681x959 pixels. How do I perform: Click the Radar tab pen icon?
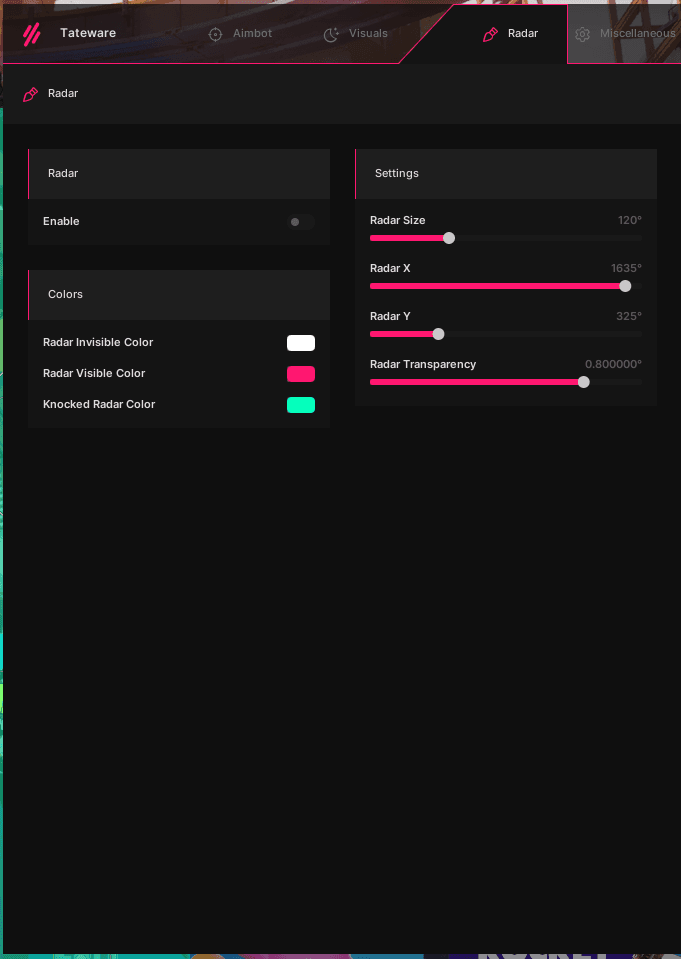(490, 34)
